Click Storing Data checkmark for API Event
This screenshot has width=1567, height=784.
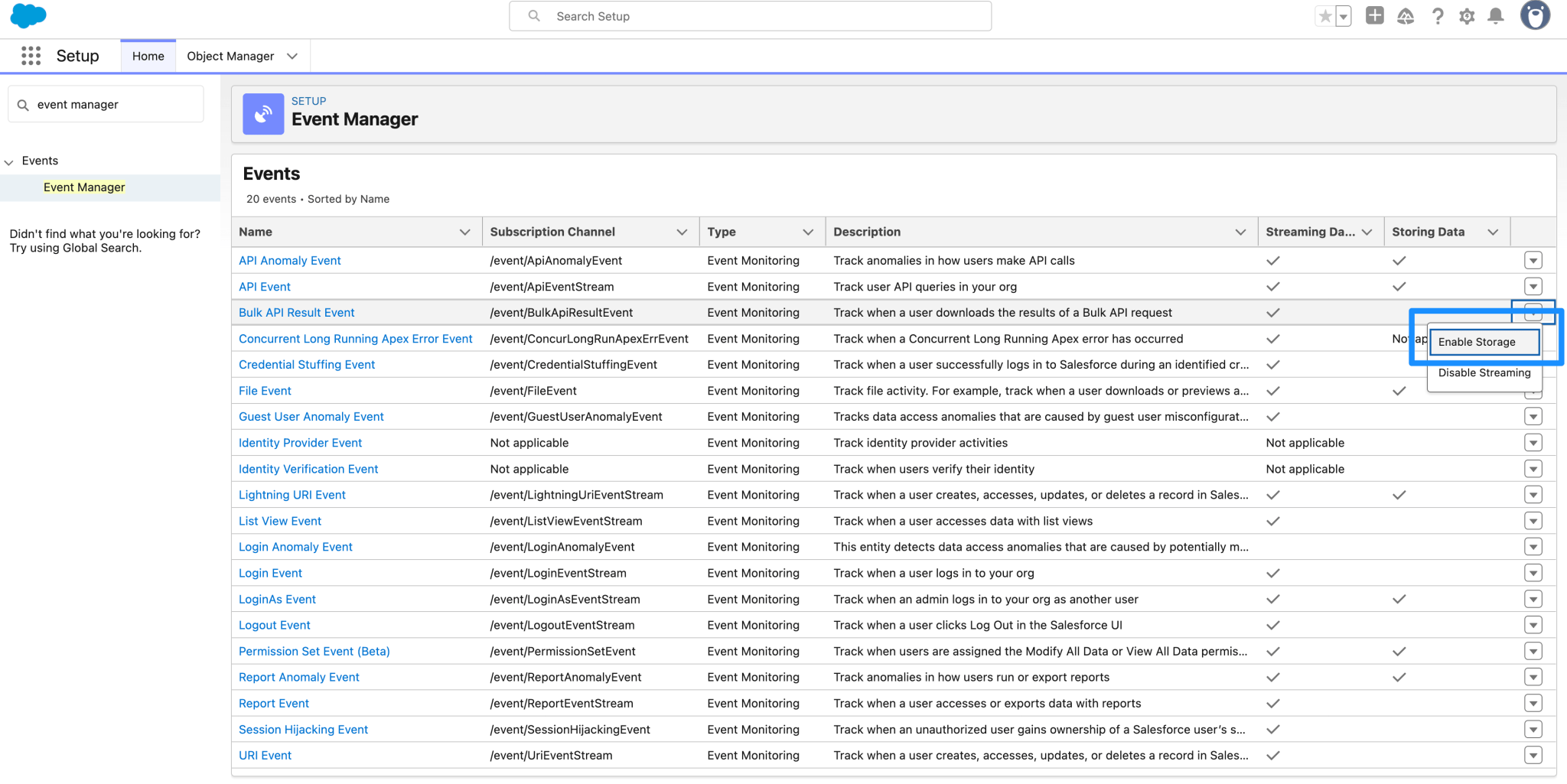[1399, 286]
